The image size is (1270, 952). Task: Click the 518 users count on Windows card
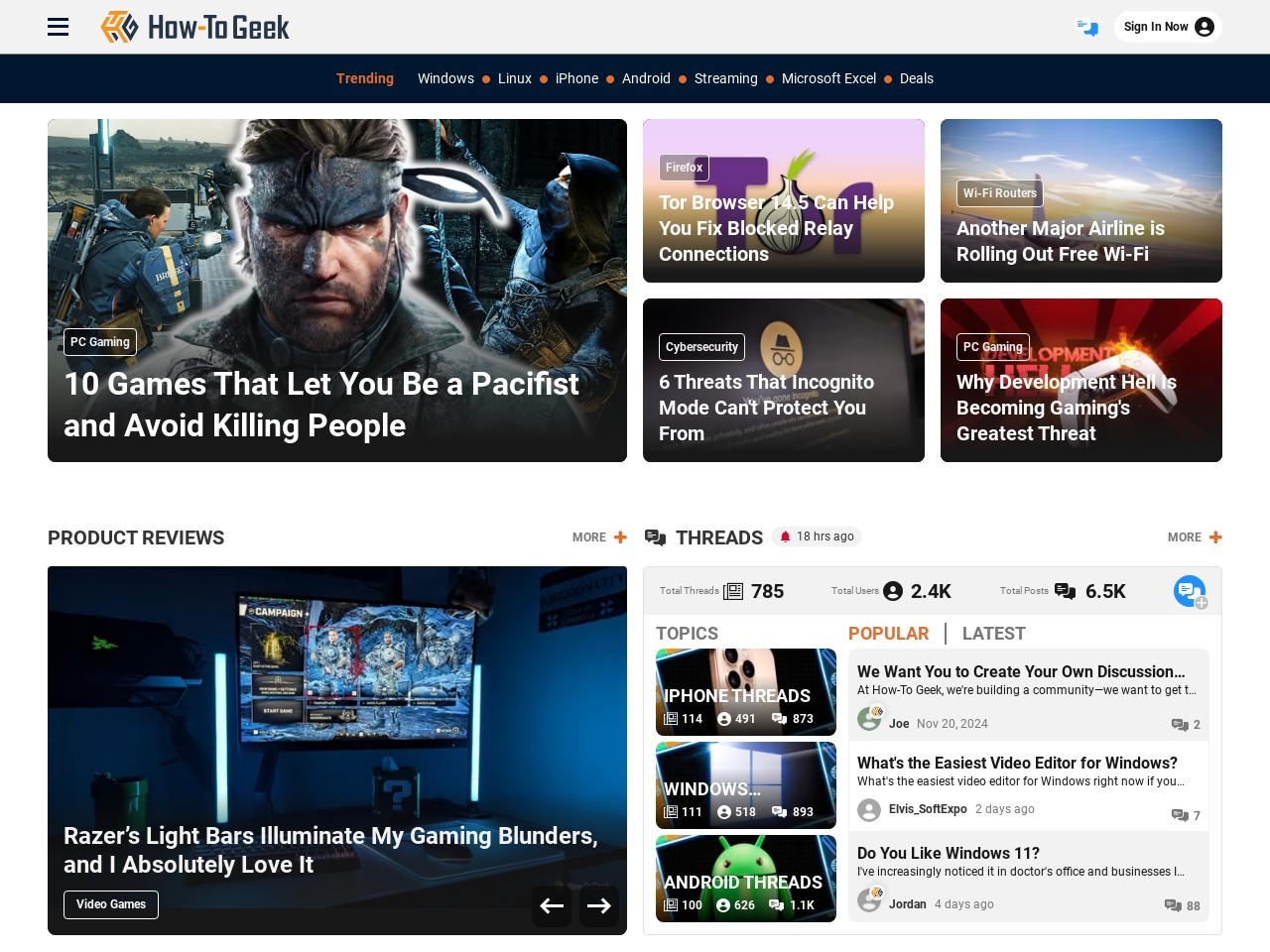(x=736, y=812)
